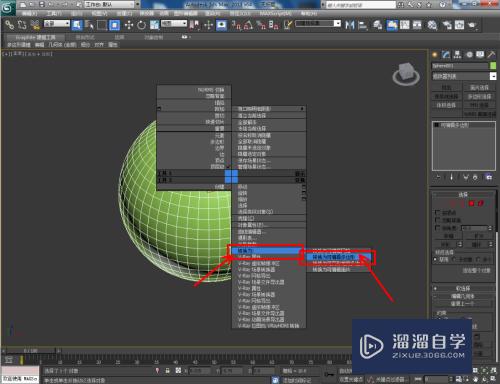Open the reference coordinate system dropdown
This screenshot has width=500, height=384.
coord(174,24)
